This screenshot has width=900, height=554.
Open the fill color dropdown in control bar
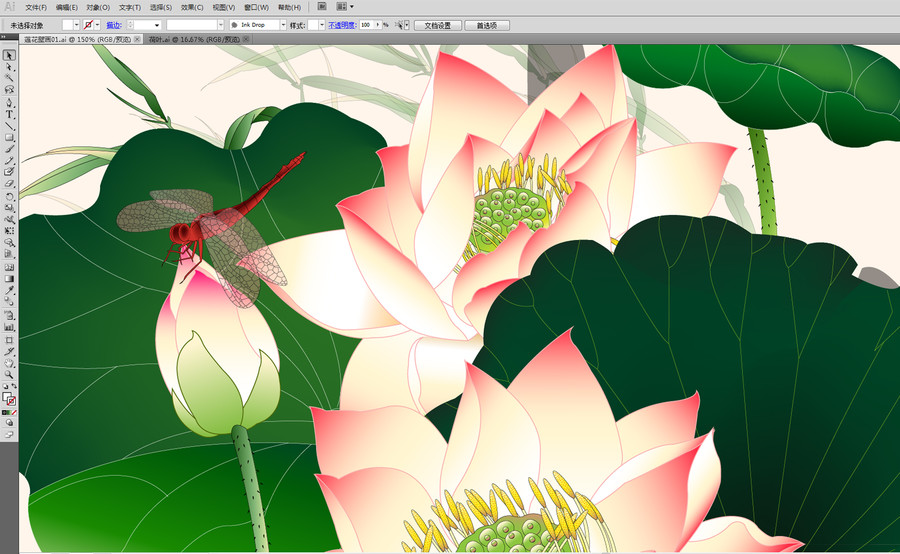77,25
